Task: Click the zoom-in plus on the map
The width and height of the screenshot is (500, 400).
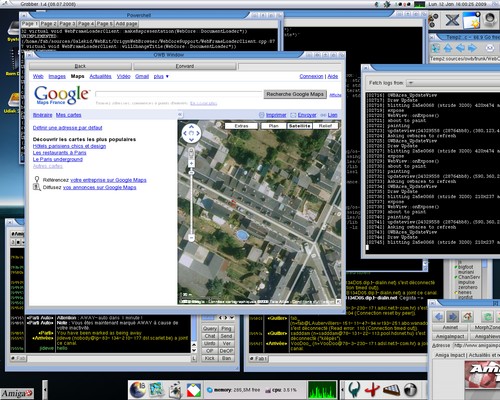Action: point(191,163)
